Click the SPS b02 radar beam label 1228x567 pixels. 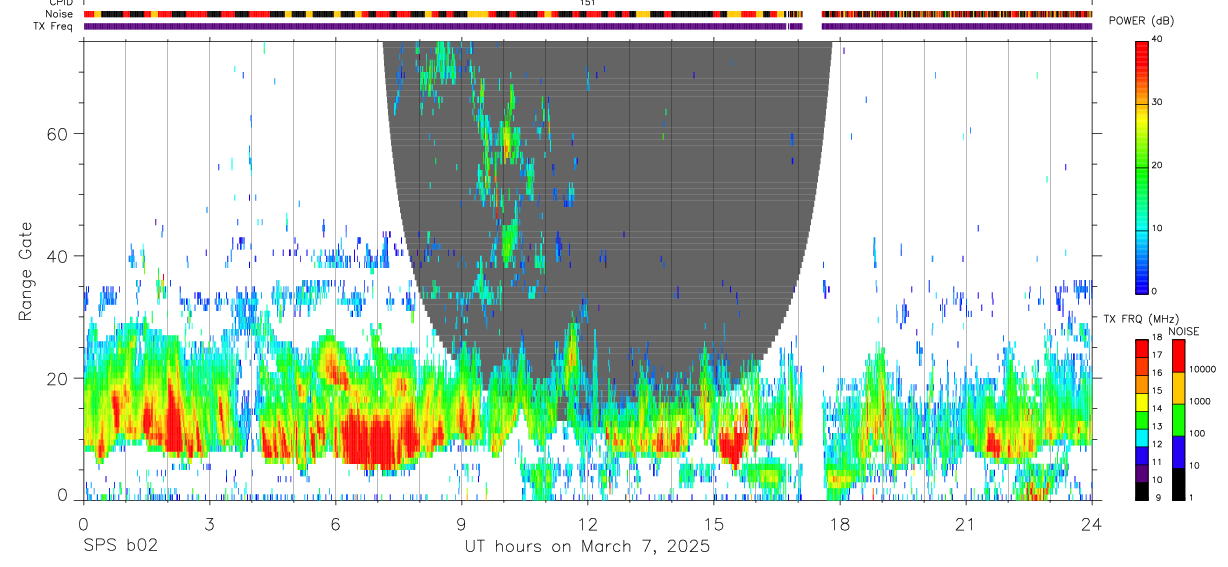click(x=120, y=546)
